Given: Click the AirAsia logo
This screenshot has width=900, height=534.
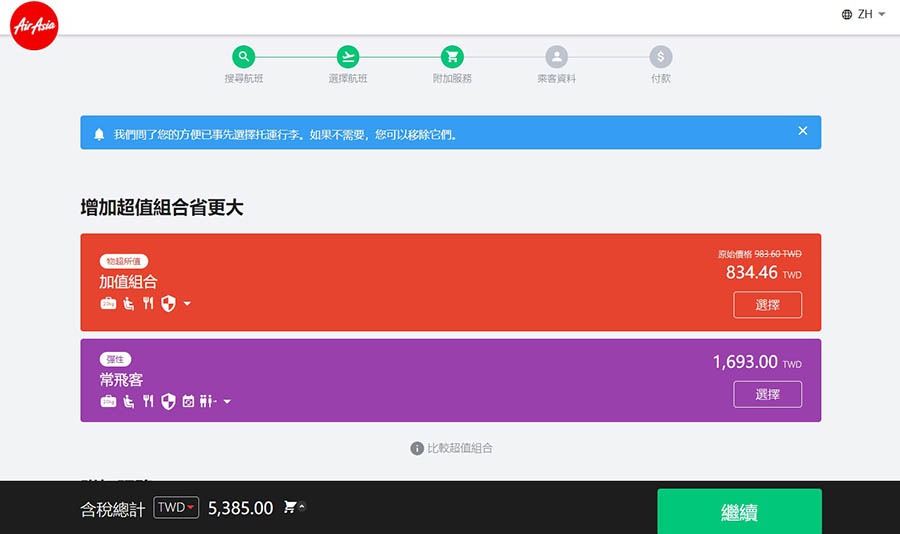Looking at the screenshot, I should click(x=35, y=25).
